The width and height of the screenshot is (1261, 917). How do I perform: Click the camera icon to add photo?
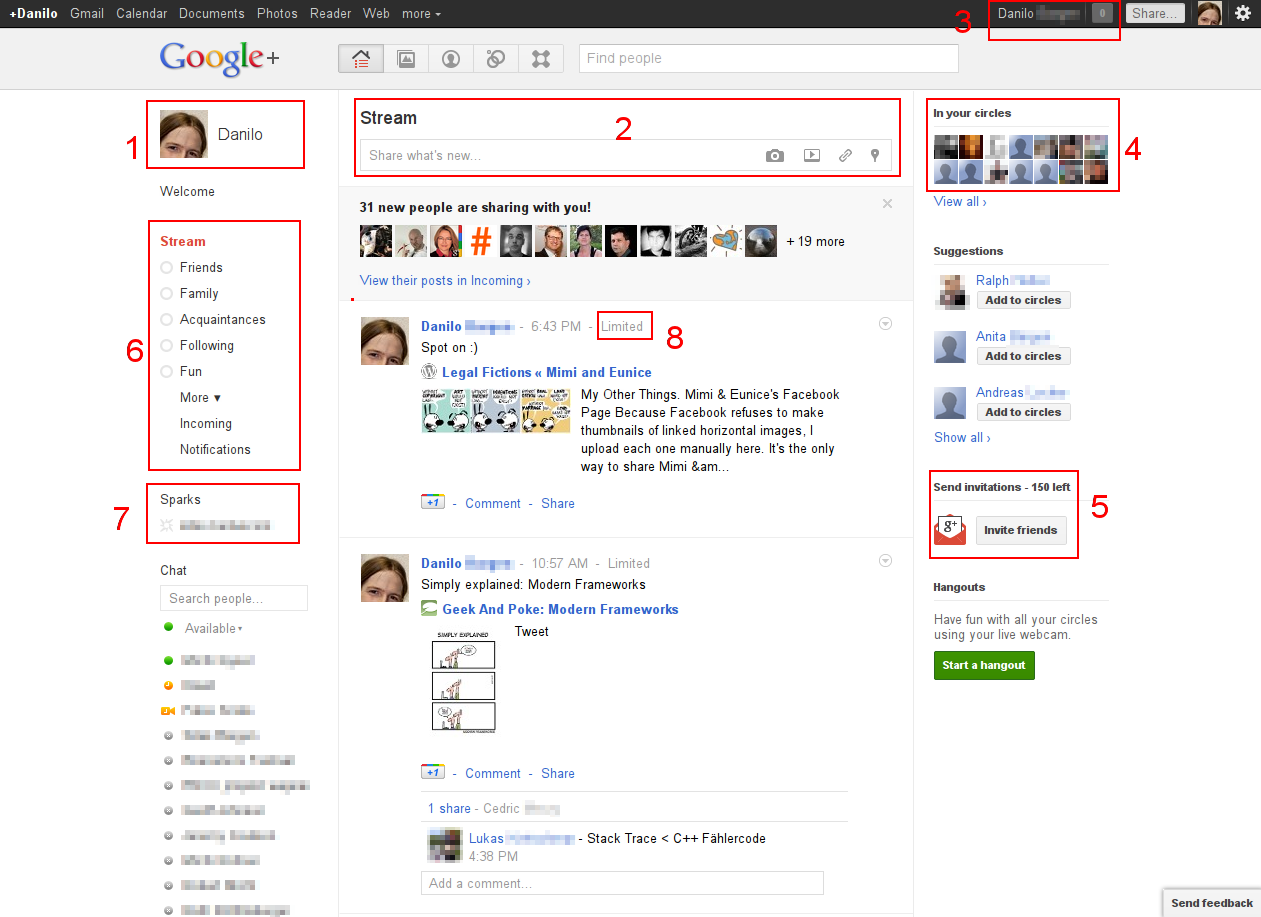[x=775, y=155]
